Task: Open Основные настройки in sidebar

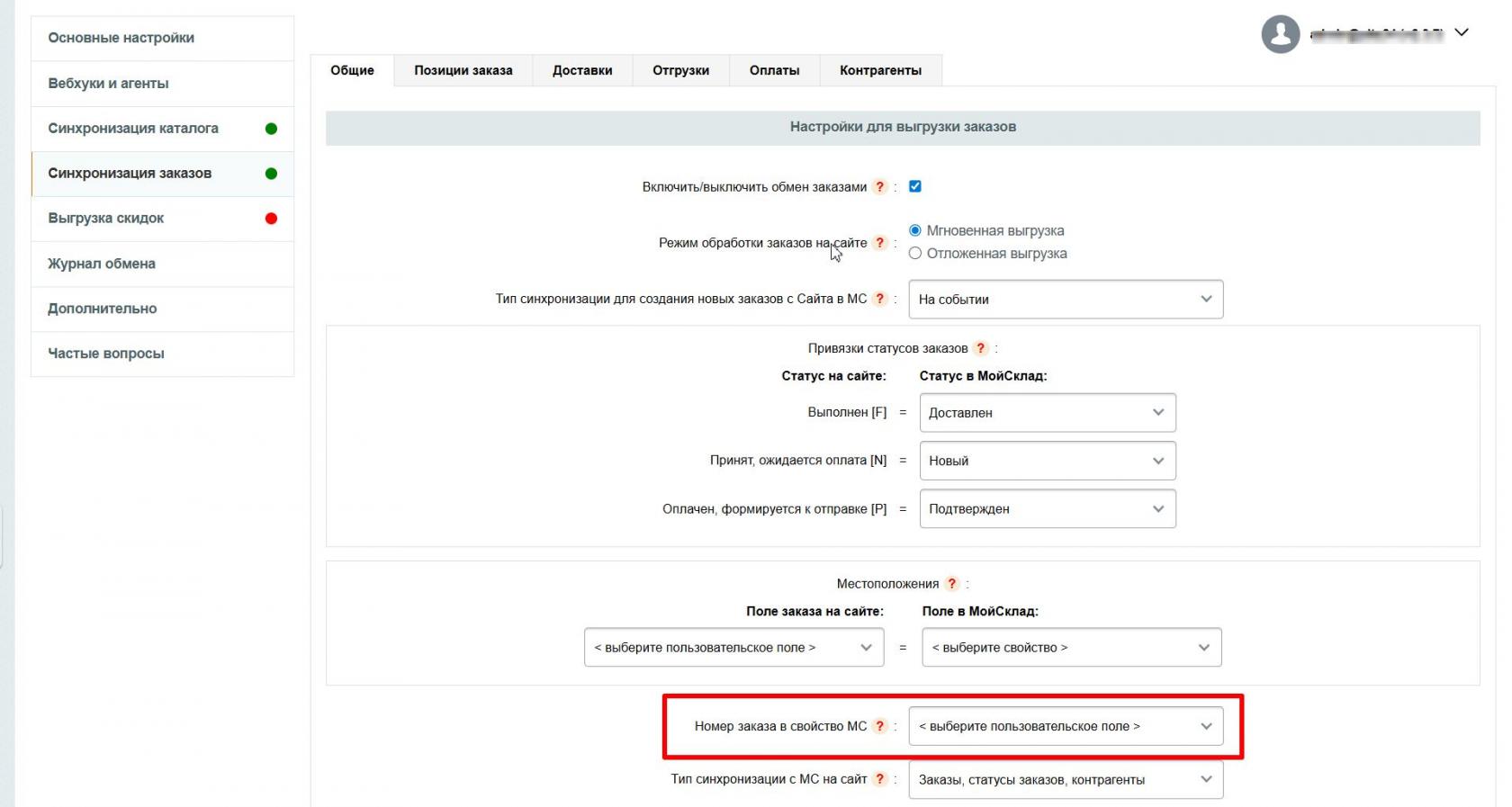Action: [162, 38]
